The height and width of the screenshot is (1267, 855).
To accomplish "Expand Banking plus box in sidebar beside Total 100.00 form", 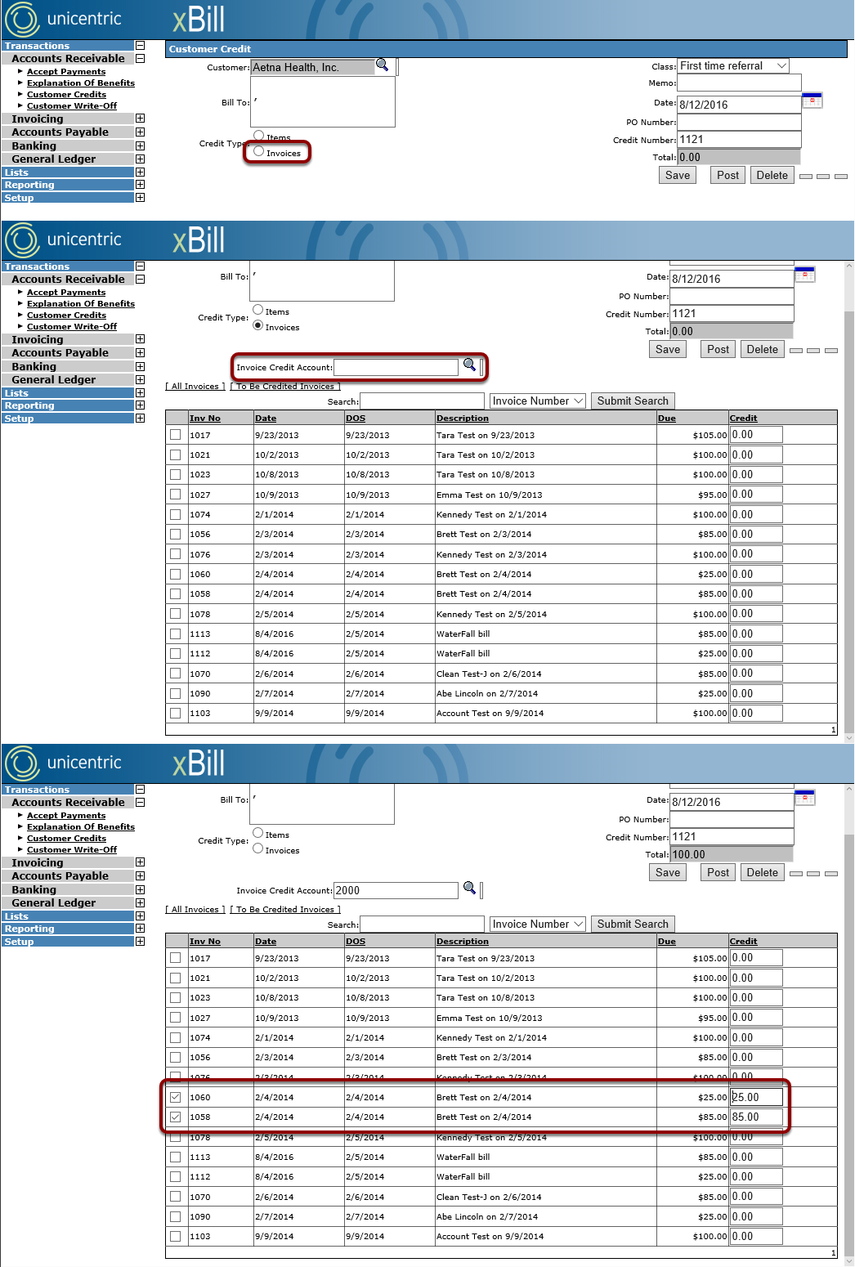I will 140,890.
